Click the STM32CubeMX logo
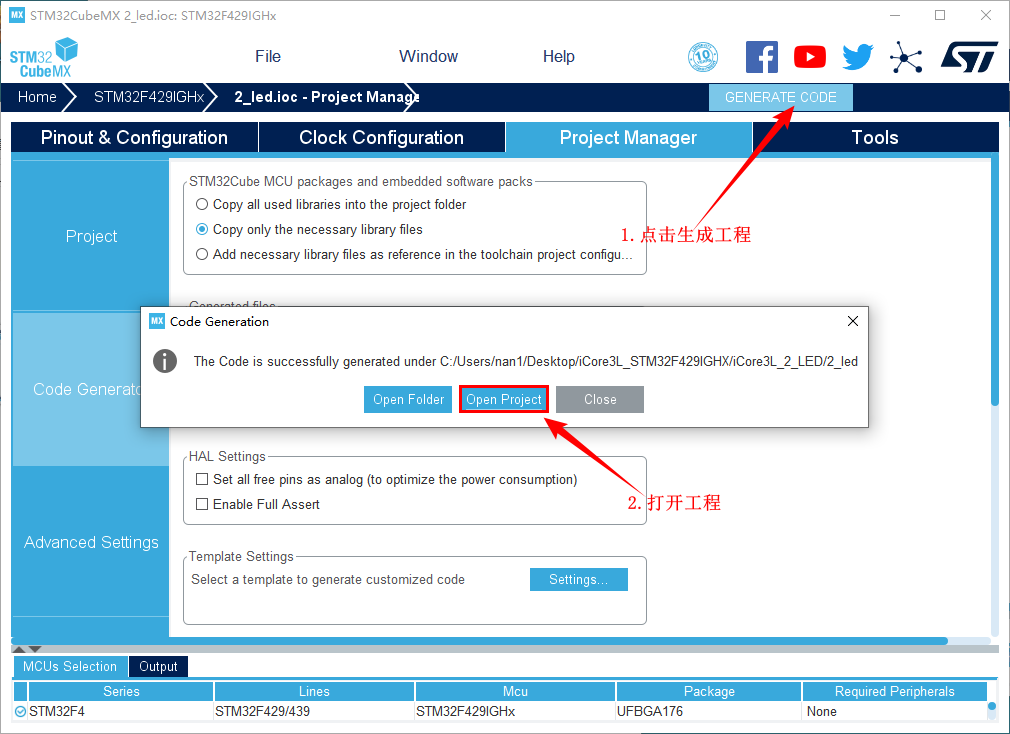 44,57
